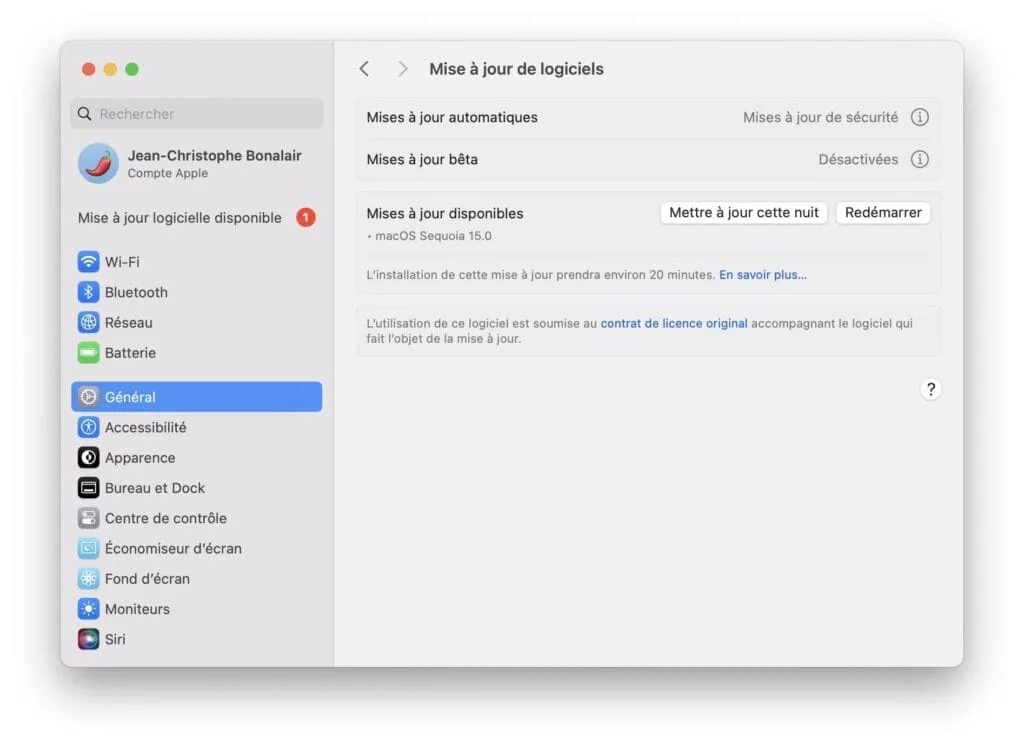Open Moniteurs settings label
This screenshot has height=747, width=1024.
click(137, 609)
